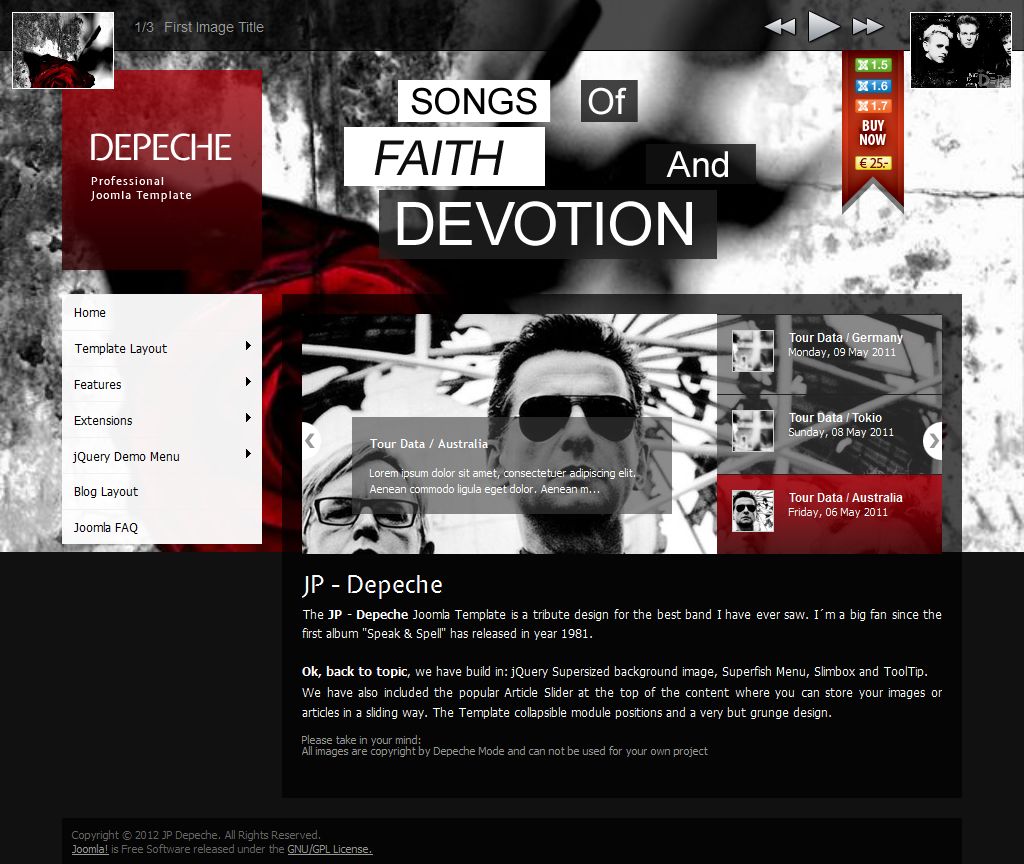This screenshot has height=864, width=1024.
Task: Select the Tour Data Tokio thumbnail
Action: (x=753, y=430)
